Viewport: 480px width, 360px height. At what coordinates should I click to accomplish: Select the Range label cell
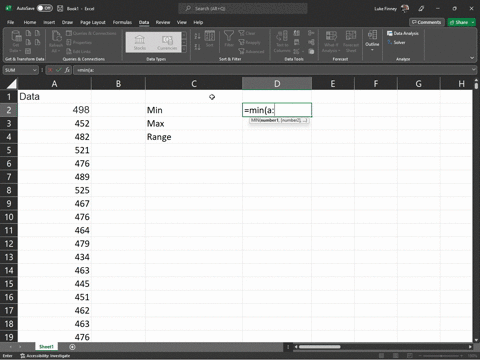[194, 137]
